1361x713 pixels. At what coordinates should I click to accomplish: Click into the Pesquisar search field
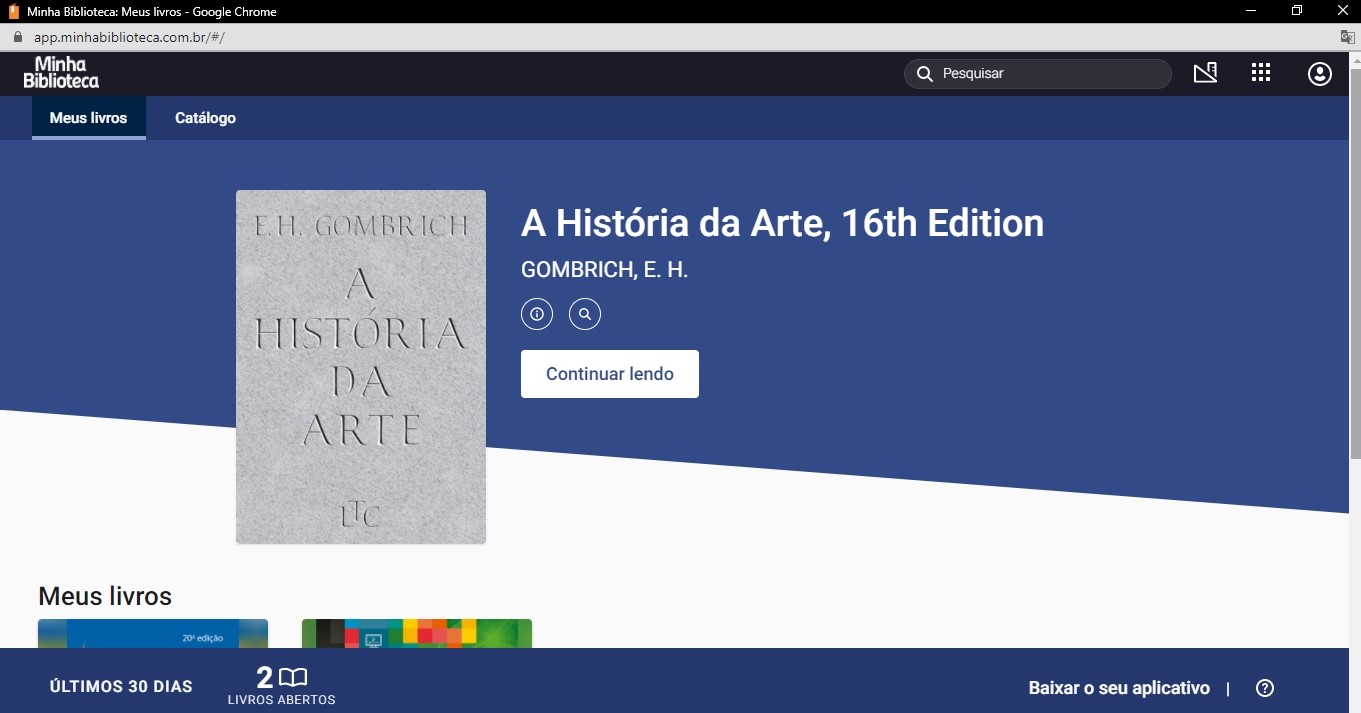[x=1050, y=74]
